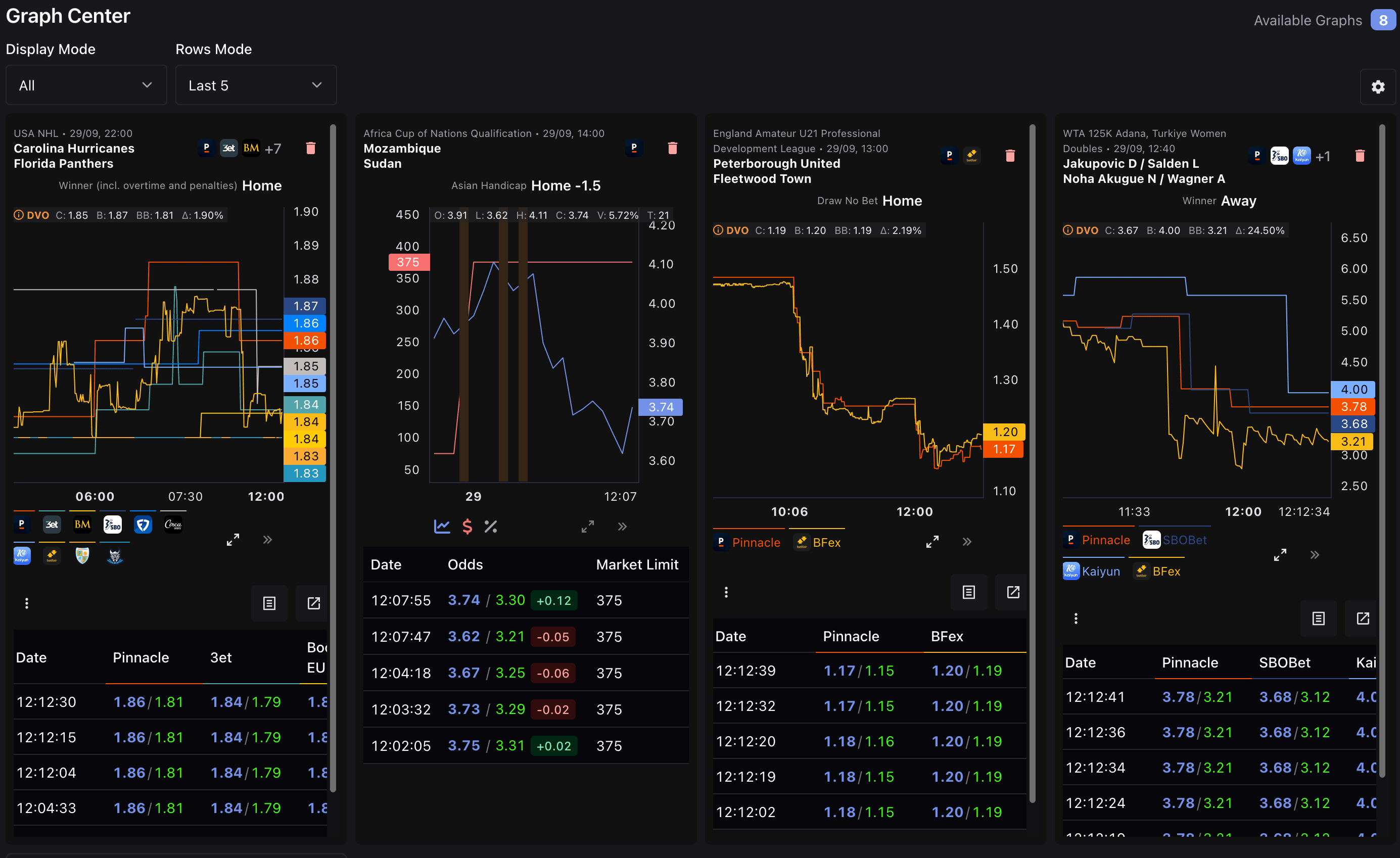Open list view icon on Peterborough card
The image size is (1400, 858).
[x=969, y=592]
